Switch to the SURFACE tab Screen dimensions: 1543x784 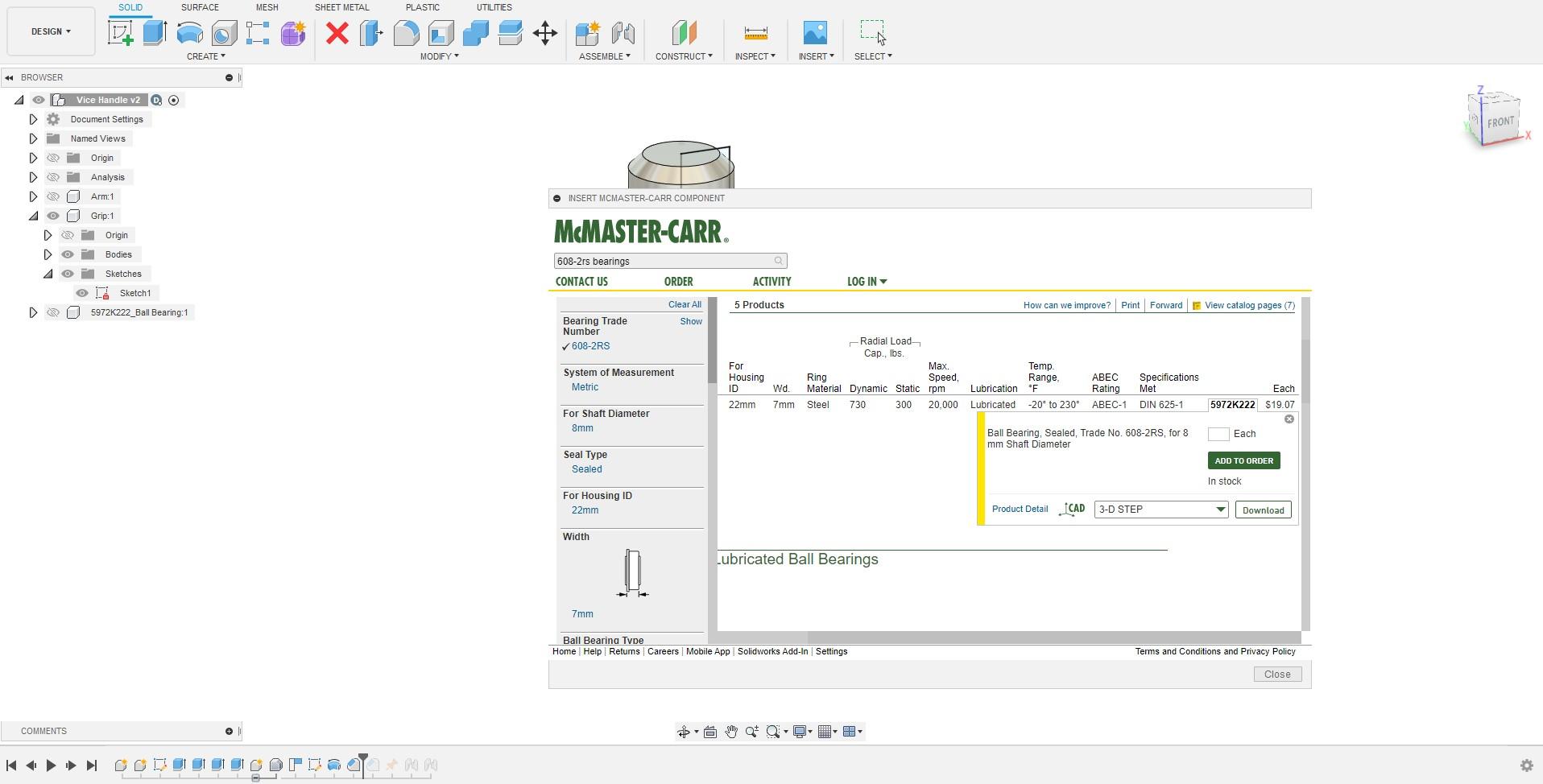pos(200,7)
